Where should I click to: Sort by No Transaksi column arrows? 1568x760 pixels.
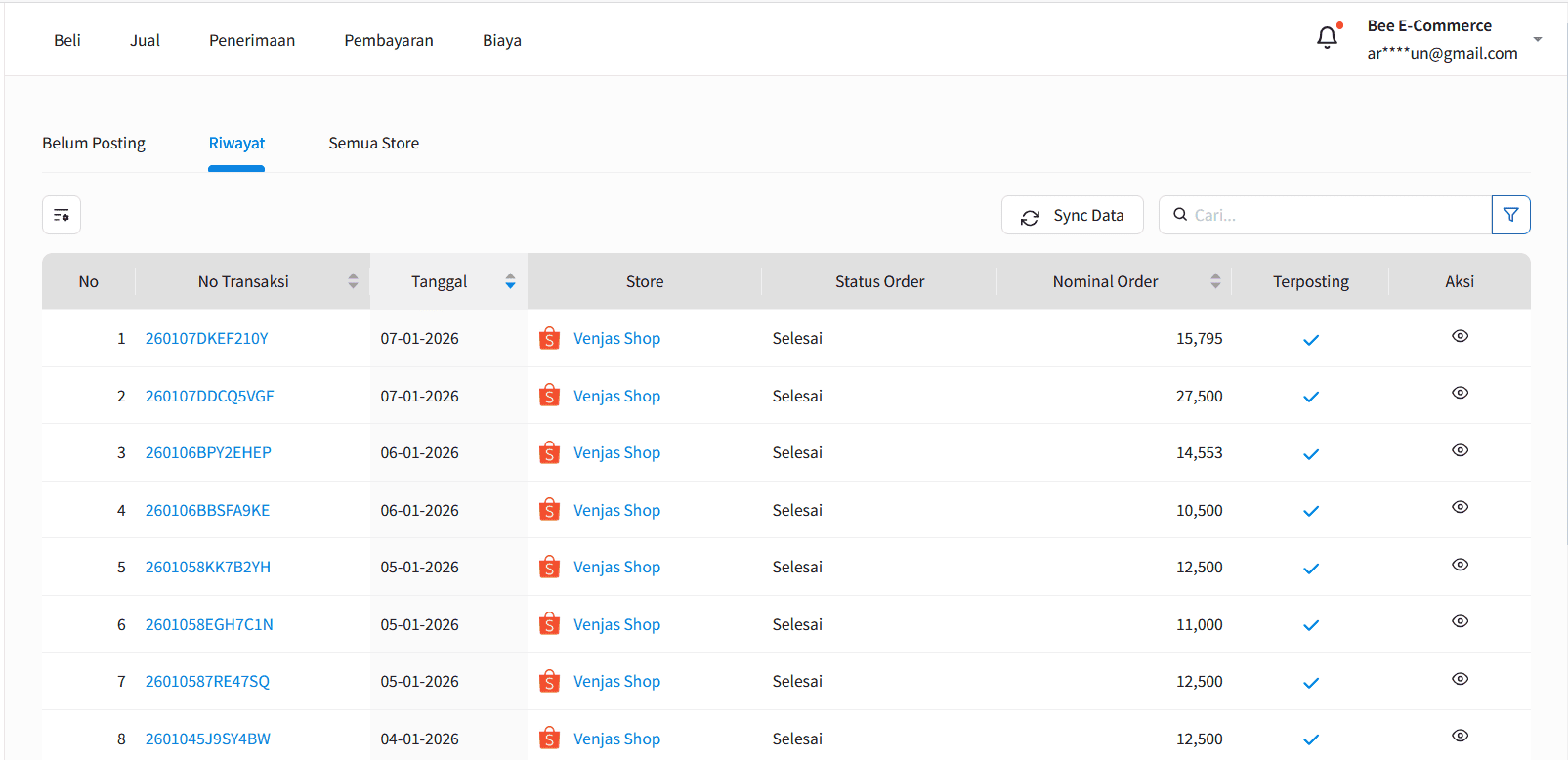tap(353, 281)
